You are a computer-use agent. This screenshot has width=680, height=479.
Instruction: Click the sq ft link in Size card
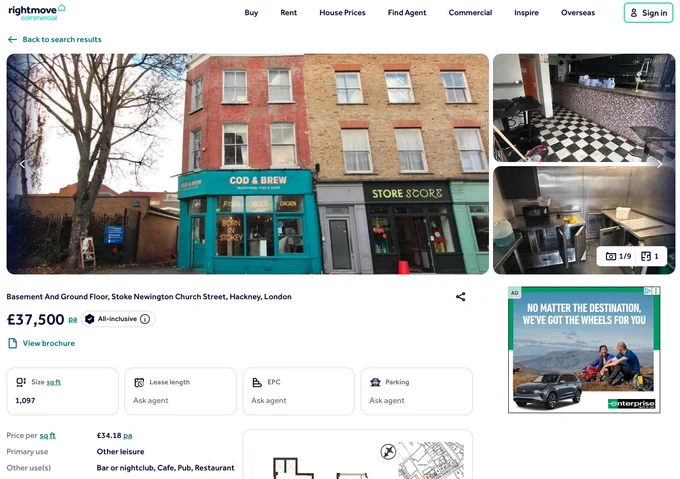coord(53,382)
